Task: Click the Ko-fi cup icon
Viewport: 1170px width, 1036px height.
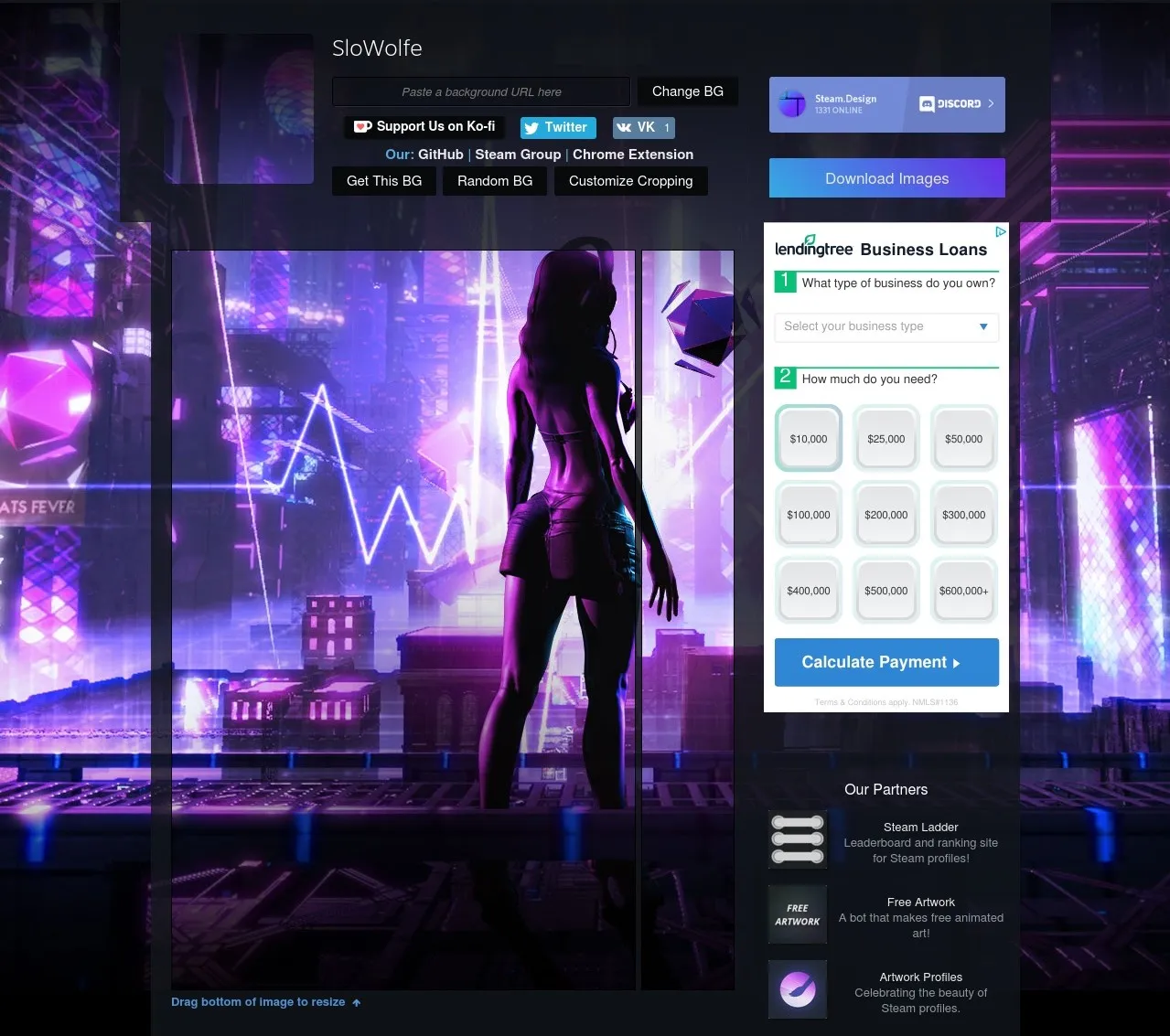Action: click(x=362, y=127)
